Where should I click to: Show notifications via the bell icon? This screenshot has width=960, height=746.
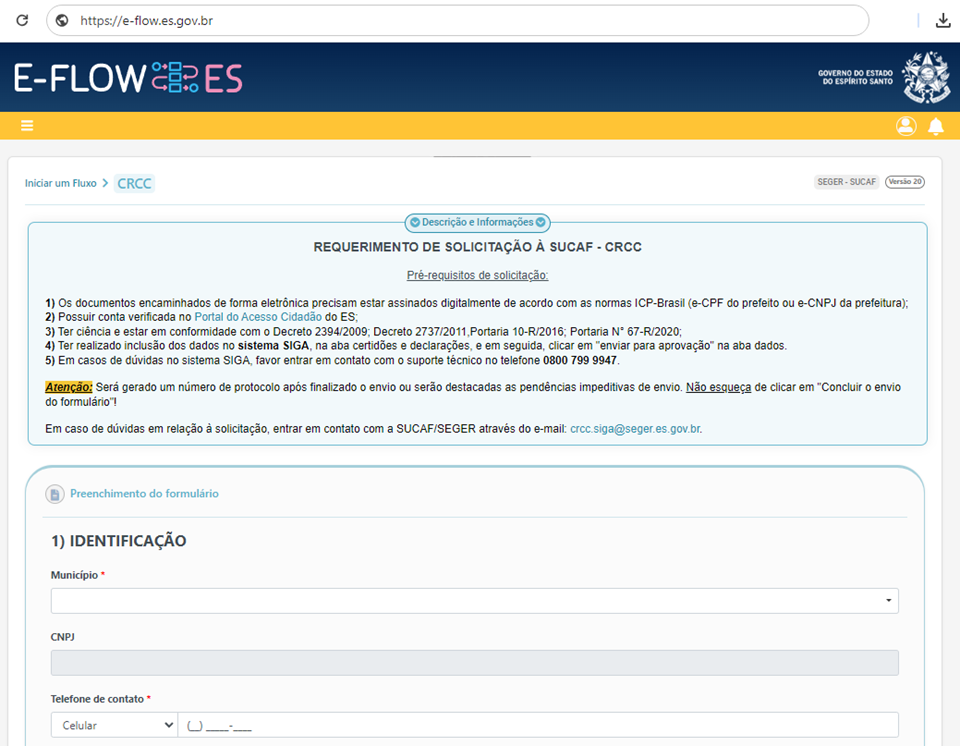click(x=936, y=126)
